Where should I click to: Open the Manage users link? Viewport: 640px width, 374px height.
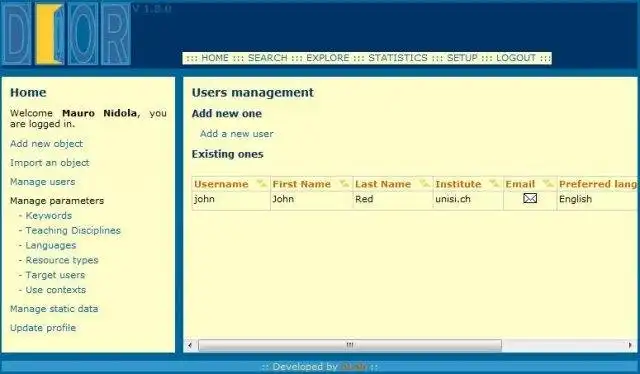tap(42, 182)
